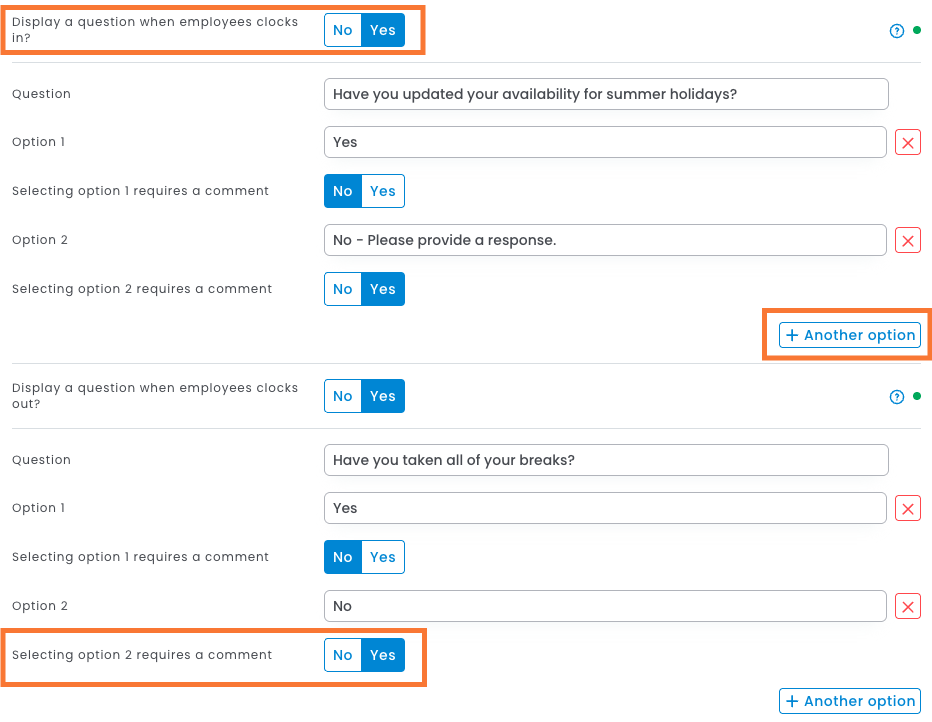Click clock-out Option 1 'Yes' text field
Screen dimensions: 932x722
(605, 508)
